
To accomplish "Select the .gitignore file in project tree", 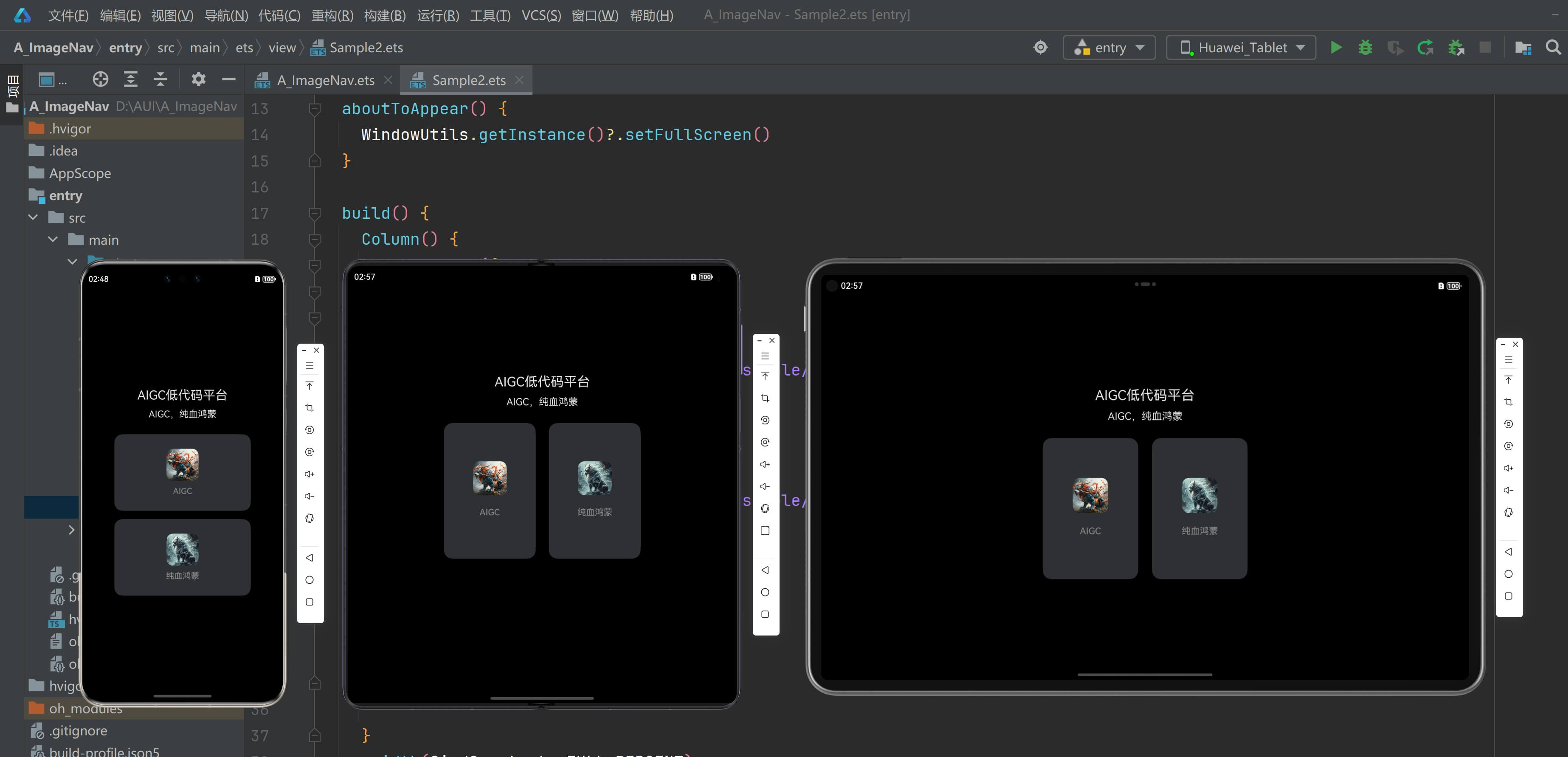I will coord(78,730).
